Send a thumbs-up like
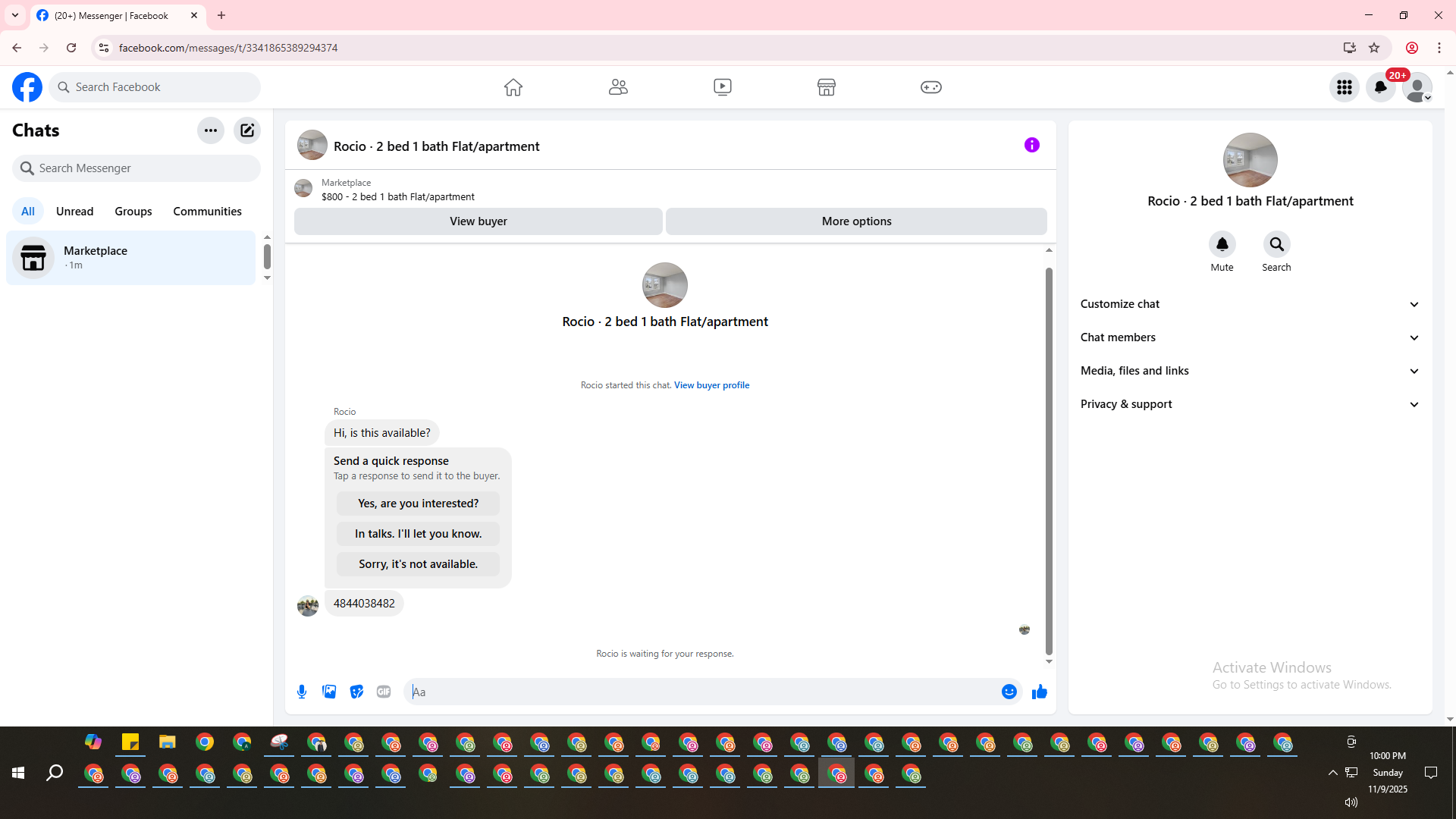 tap(1039, 692)
